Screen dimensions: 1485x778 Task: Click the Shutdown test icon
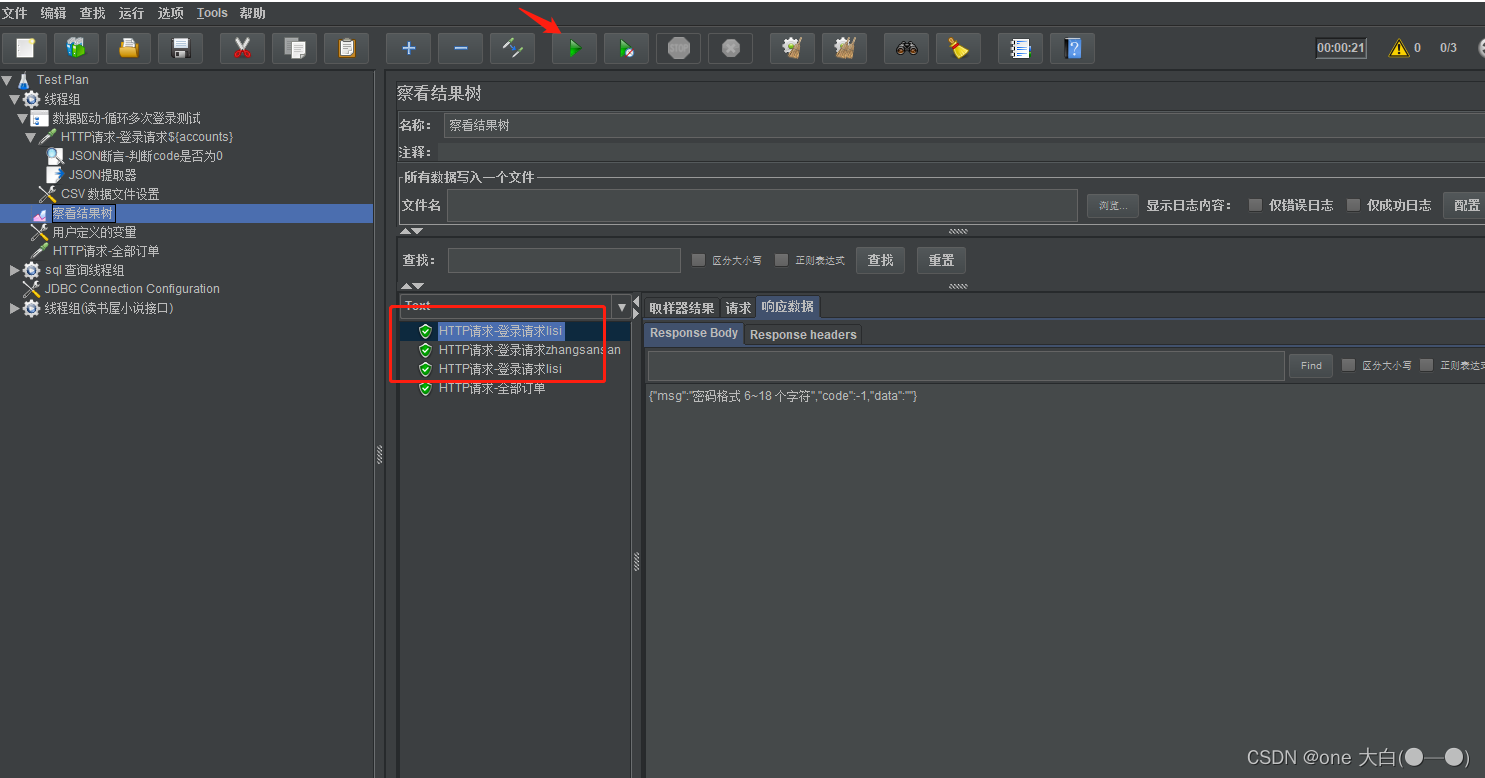click(x=730, y=48)
